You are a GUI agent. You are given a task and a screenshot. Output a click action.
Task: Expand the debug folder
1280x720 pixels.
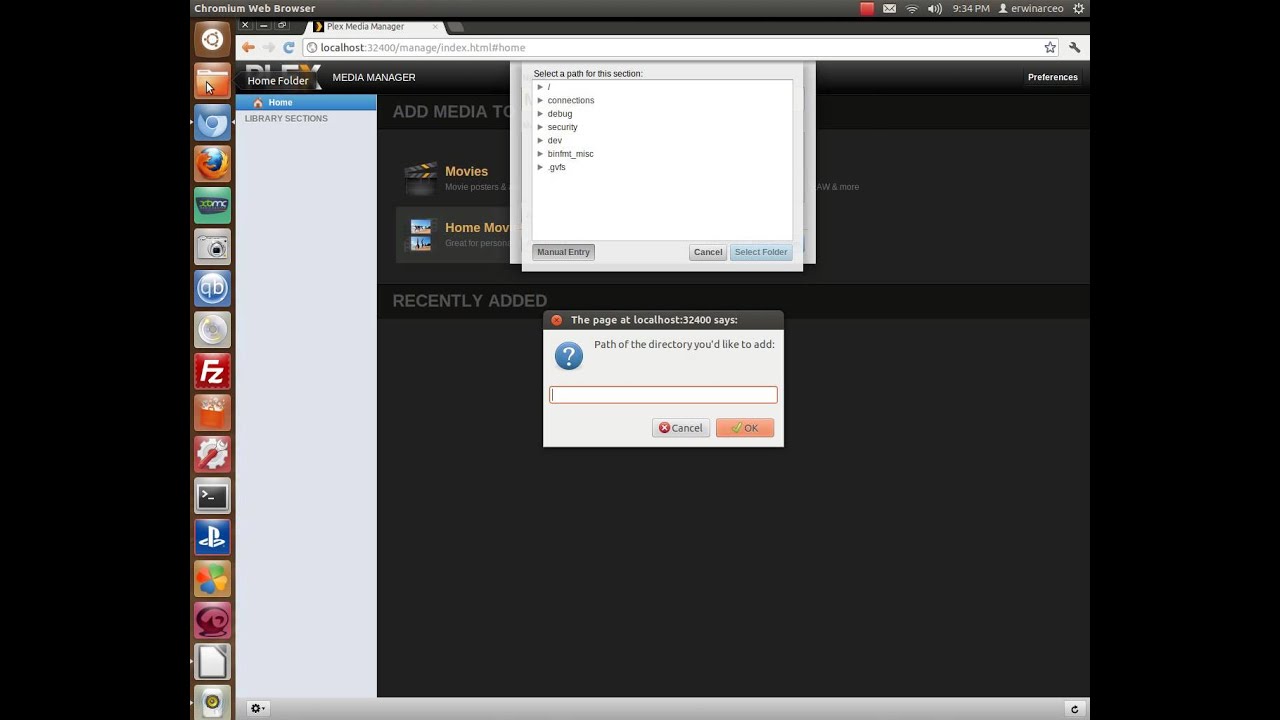tap(540, 114)
